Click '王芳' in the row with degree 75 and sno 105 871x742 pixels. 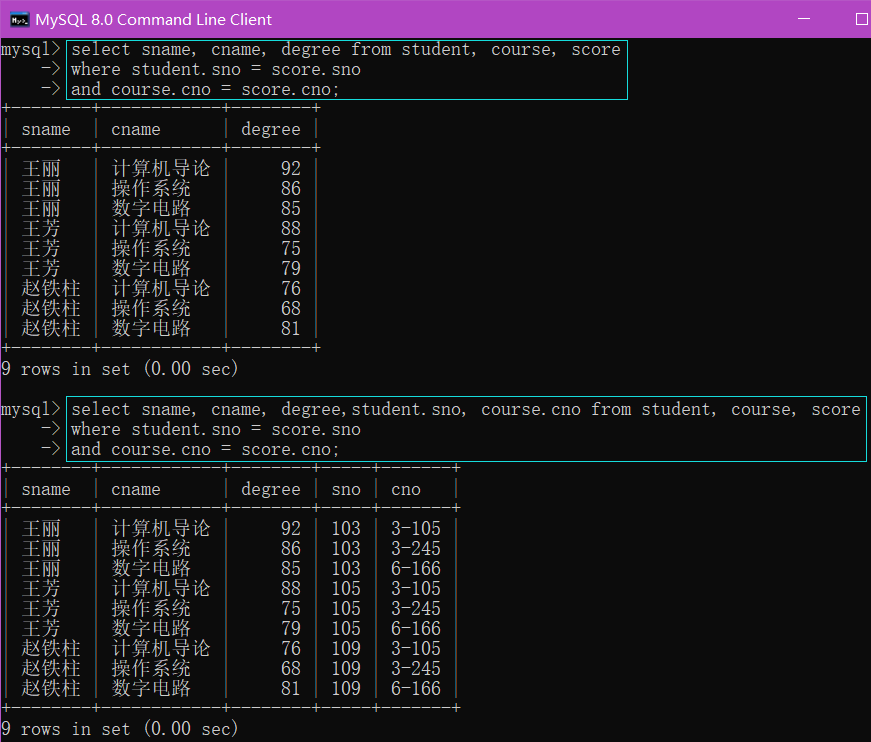point(41,608)
